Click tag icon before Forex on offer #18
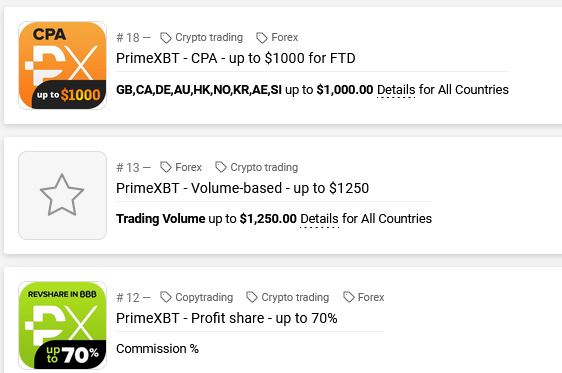 coord(262,38)
